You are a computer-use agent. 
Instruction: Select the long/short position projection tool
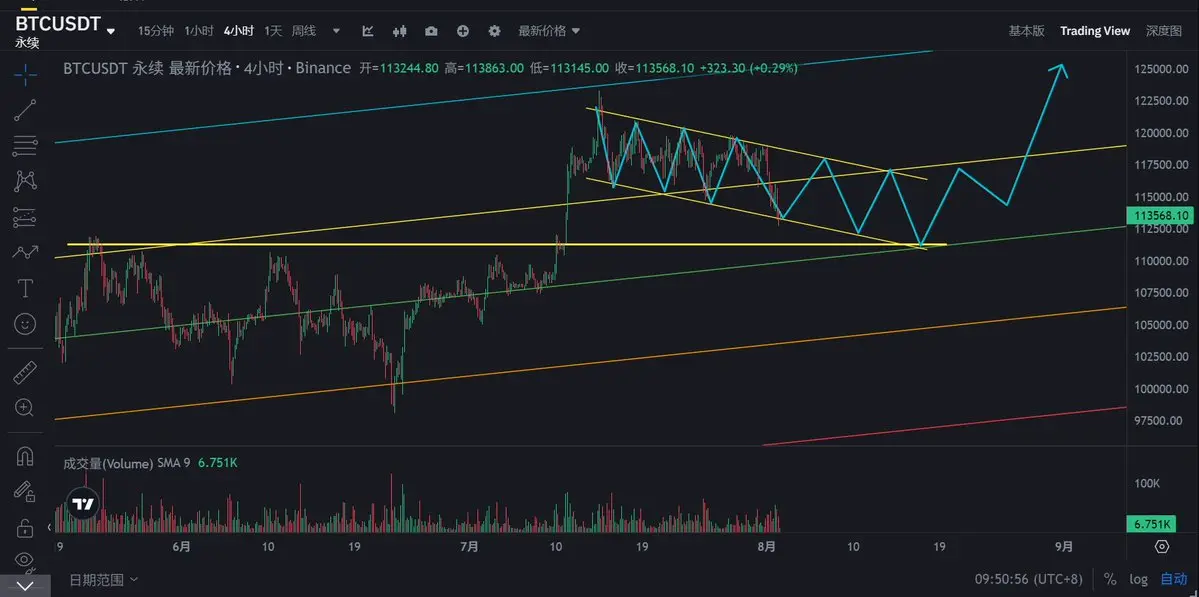coord(25,217)
